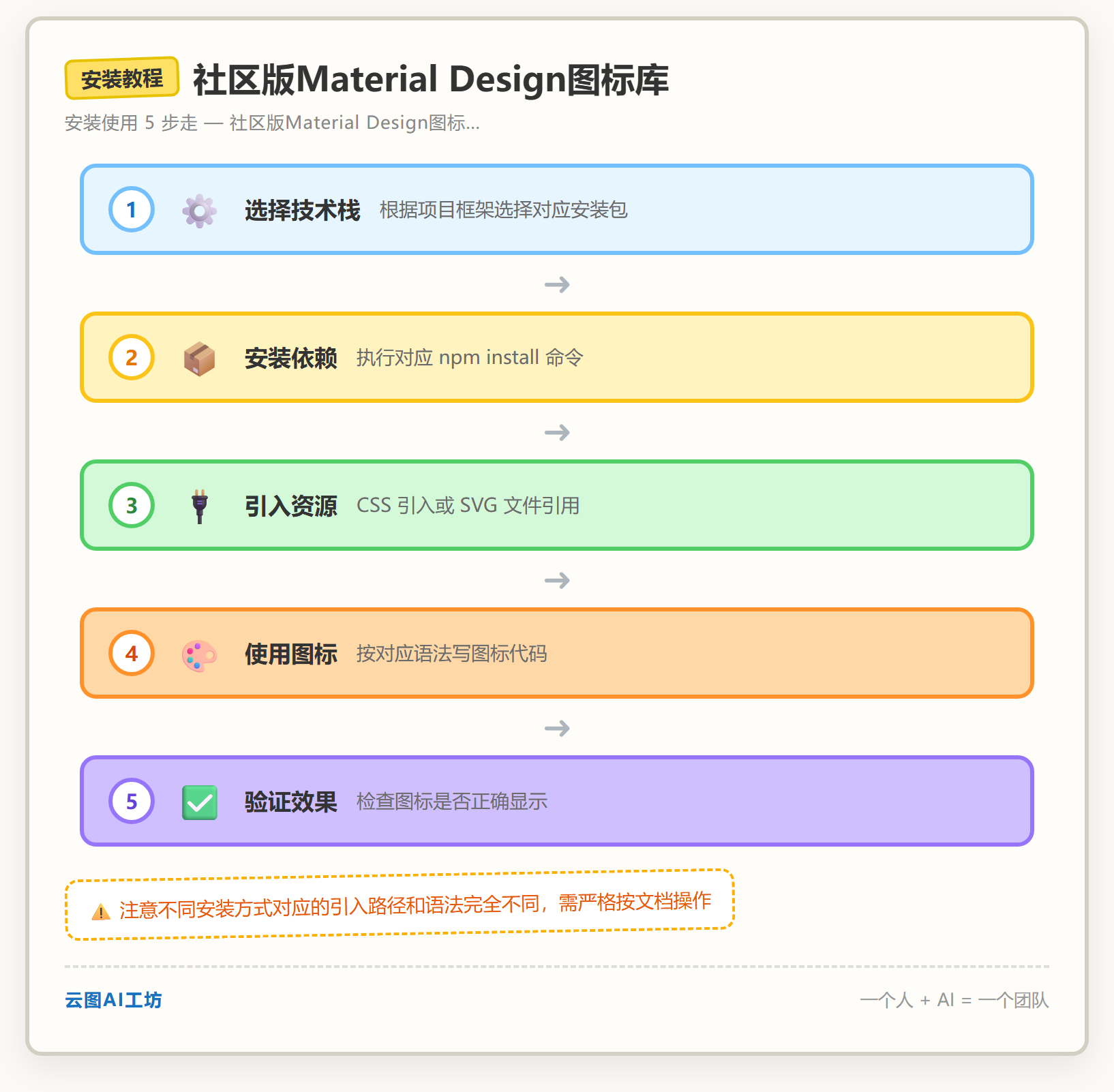1114x1092 pixels.
Task: Click the green checkmark icon in step 5
Action: point(199,802)
